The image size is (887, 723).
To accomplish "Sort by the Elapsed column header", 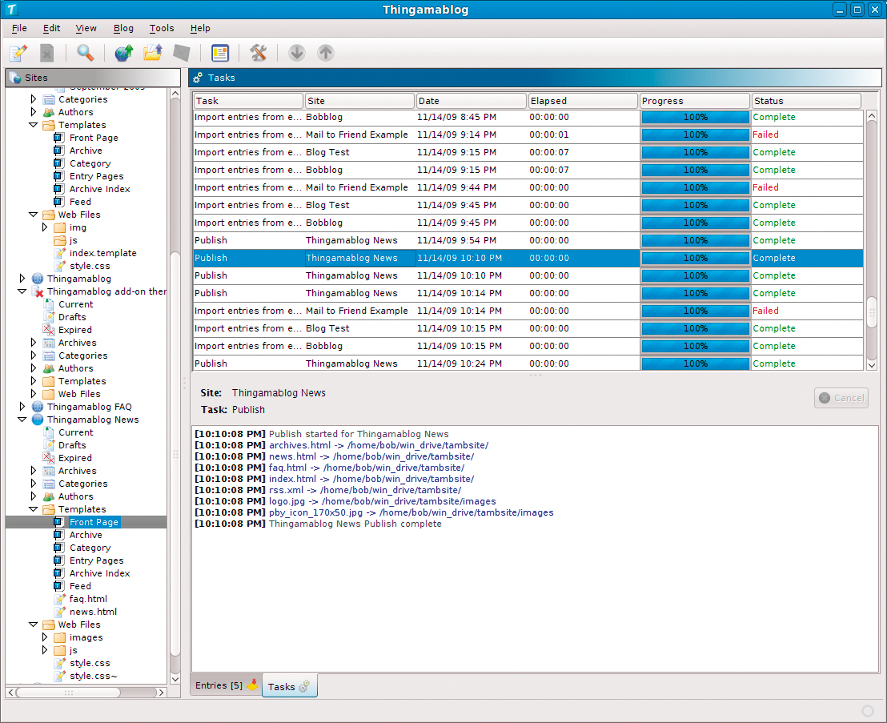I will (583, 101).
